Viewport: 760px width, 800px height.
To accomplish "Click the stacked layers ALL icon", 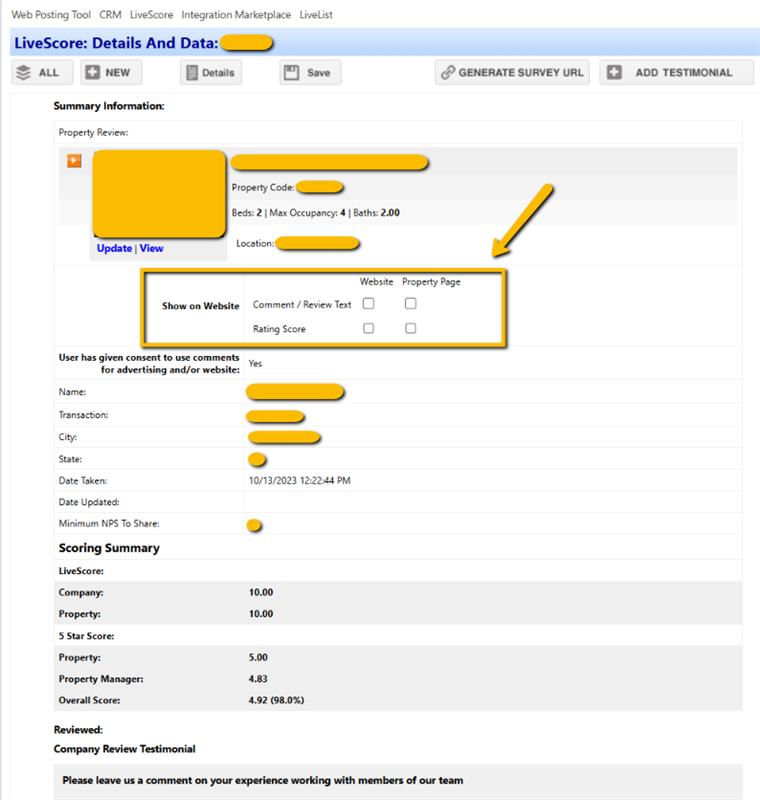I will pos(24,73).
